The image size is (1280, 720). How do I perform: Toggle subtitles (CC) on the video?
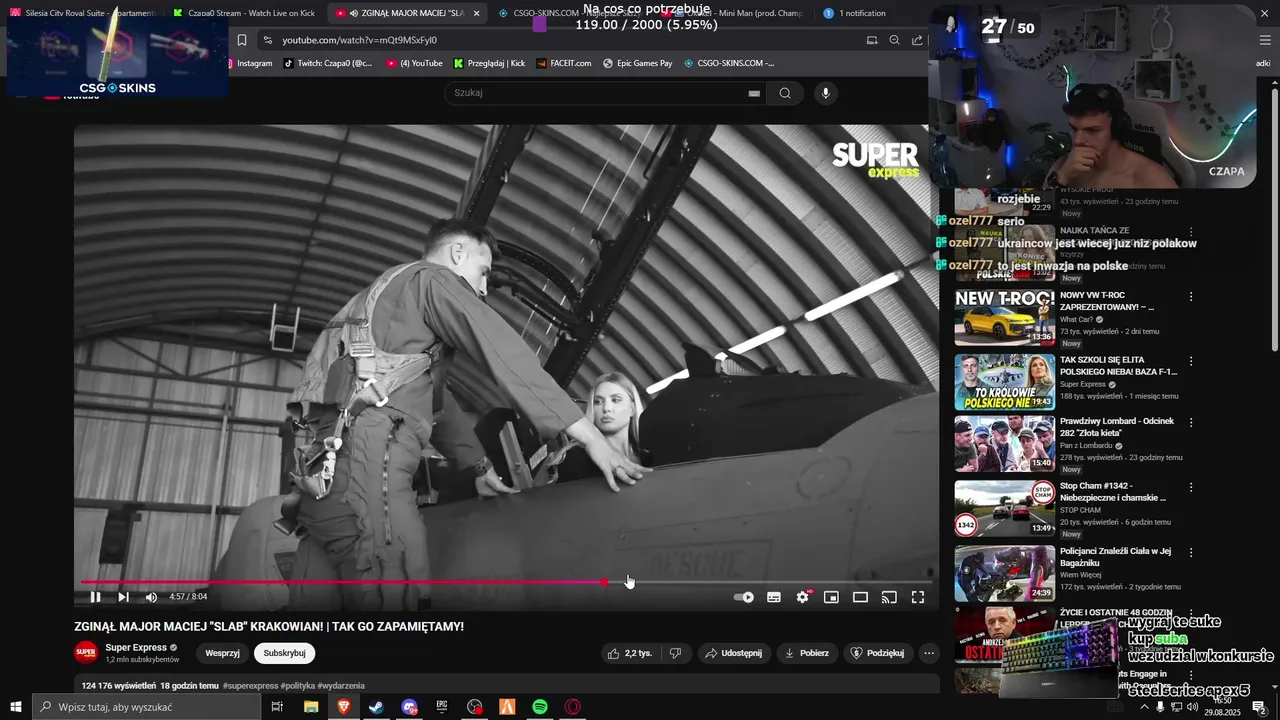774,597
